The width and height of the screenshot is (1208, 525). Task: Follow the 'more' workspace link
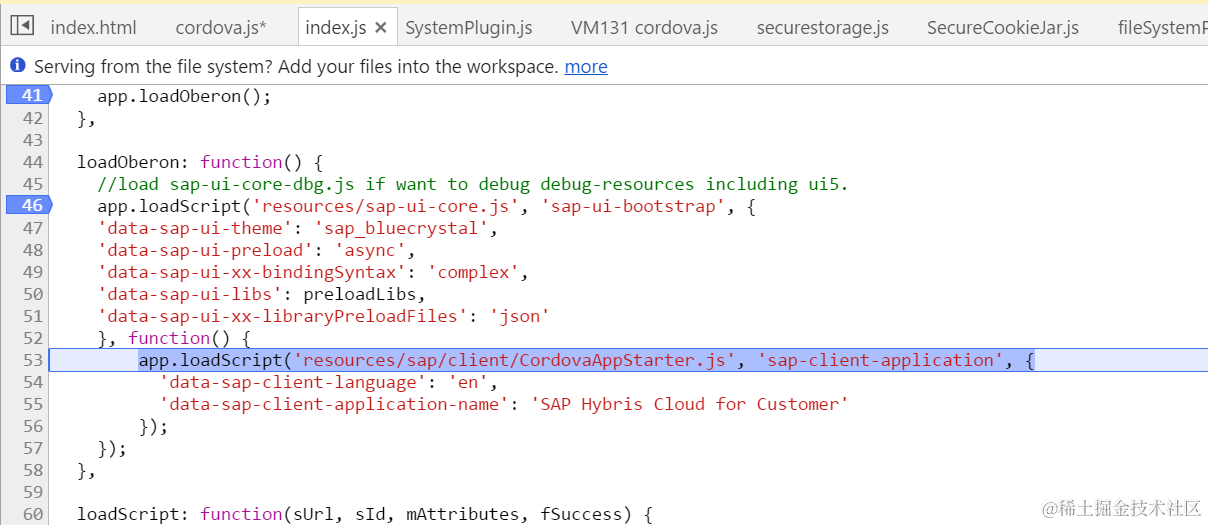586,67
